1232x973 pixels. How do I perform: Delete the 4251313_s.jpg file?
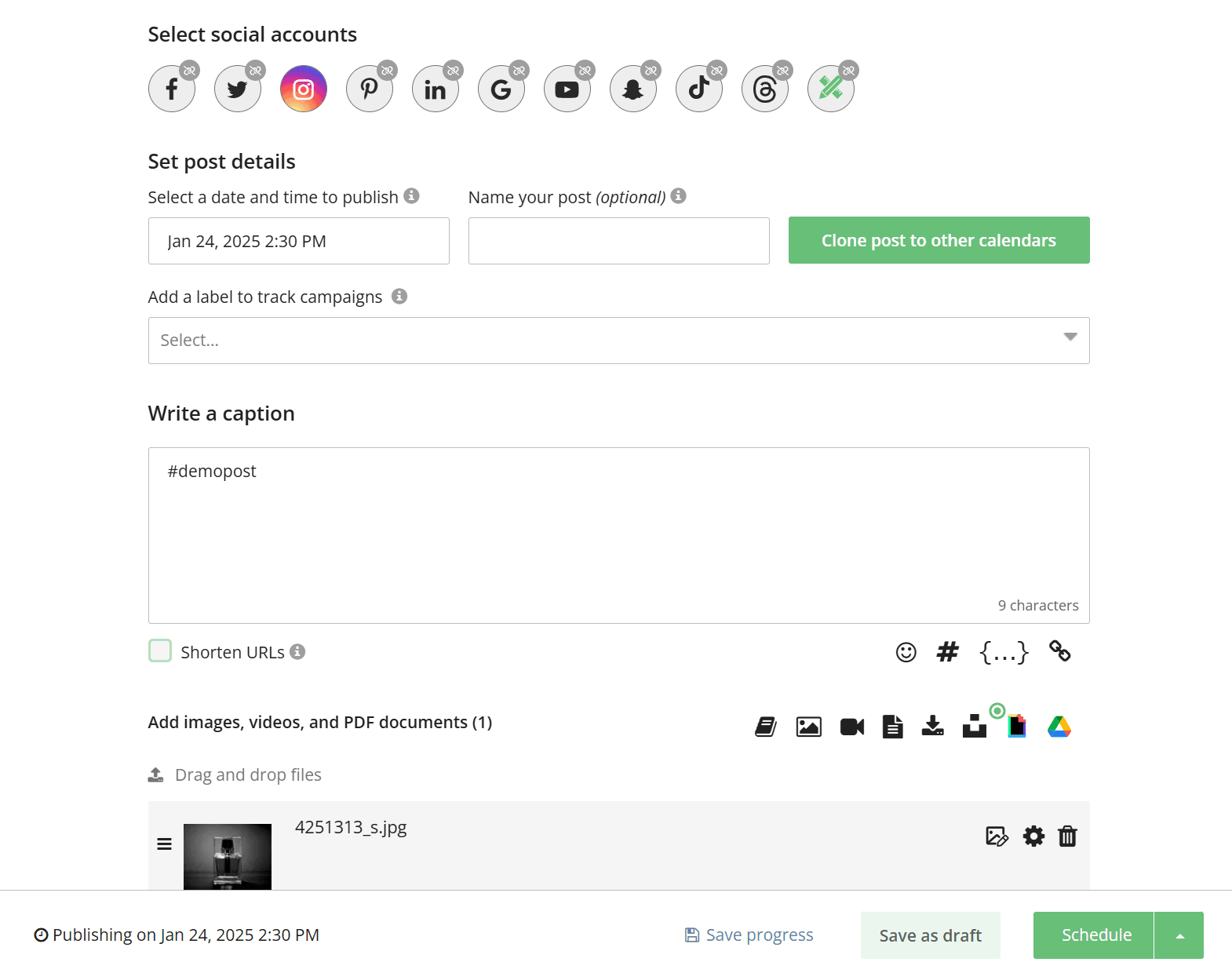tap(1067, 836)
